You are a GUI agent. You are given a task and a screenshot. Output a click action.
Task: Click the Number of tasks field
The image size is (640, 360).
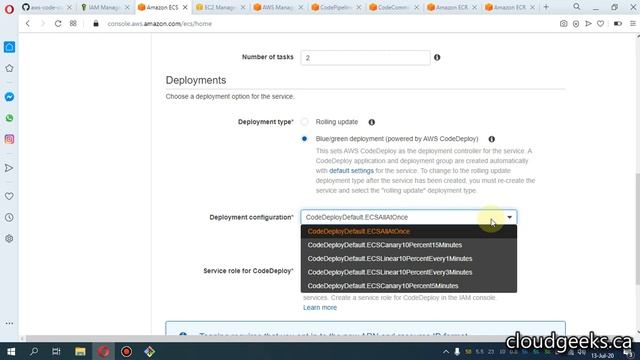(365, 58)
